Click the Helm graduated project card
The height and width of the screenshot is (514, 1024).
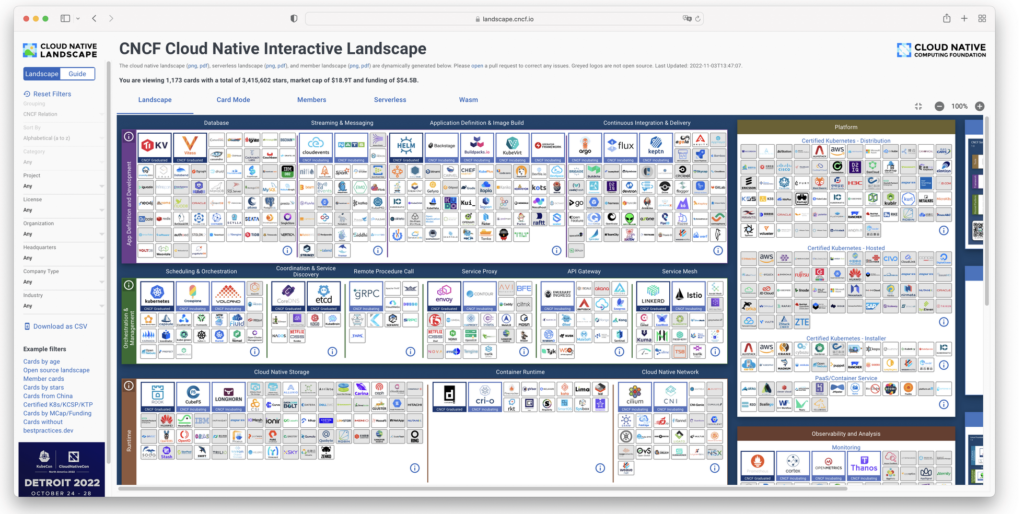pyautogui.click(x=406, y=148)
